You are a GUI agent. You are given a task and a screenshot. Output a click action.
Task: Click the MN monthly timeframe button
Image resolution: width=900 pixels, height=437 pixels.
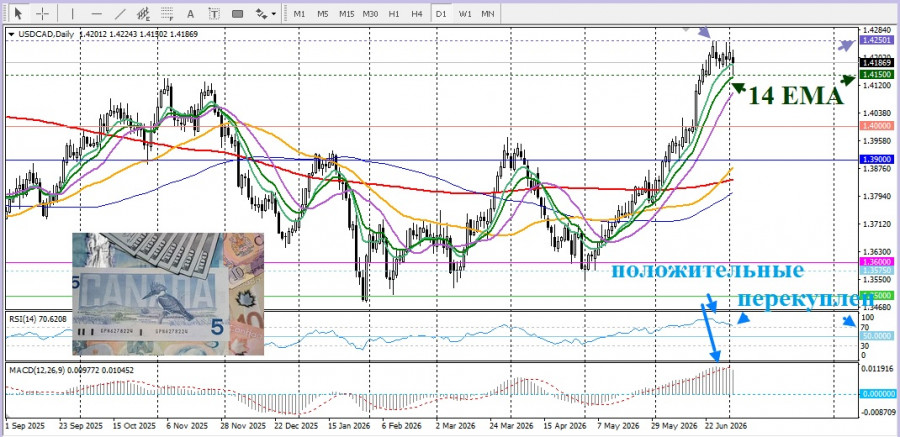click(488, 13)
